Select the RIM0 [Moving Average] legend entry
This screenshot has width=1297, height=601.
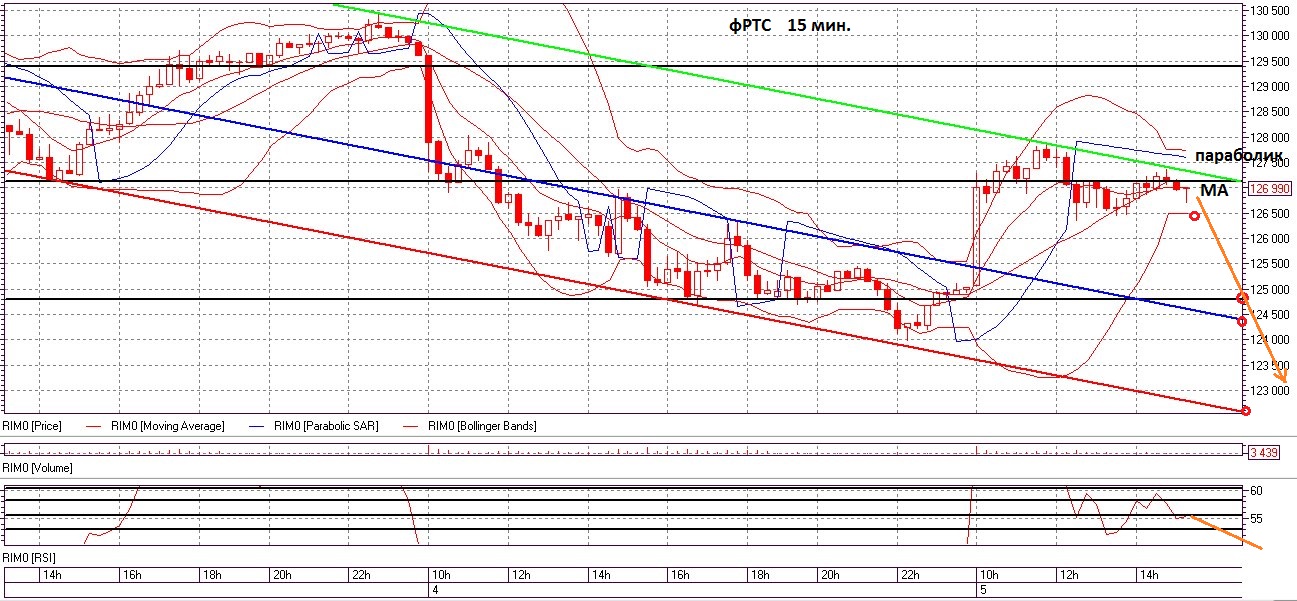(x=169, y=426)
